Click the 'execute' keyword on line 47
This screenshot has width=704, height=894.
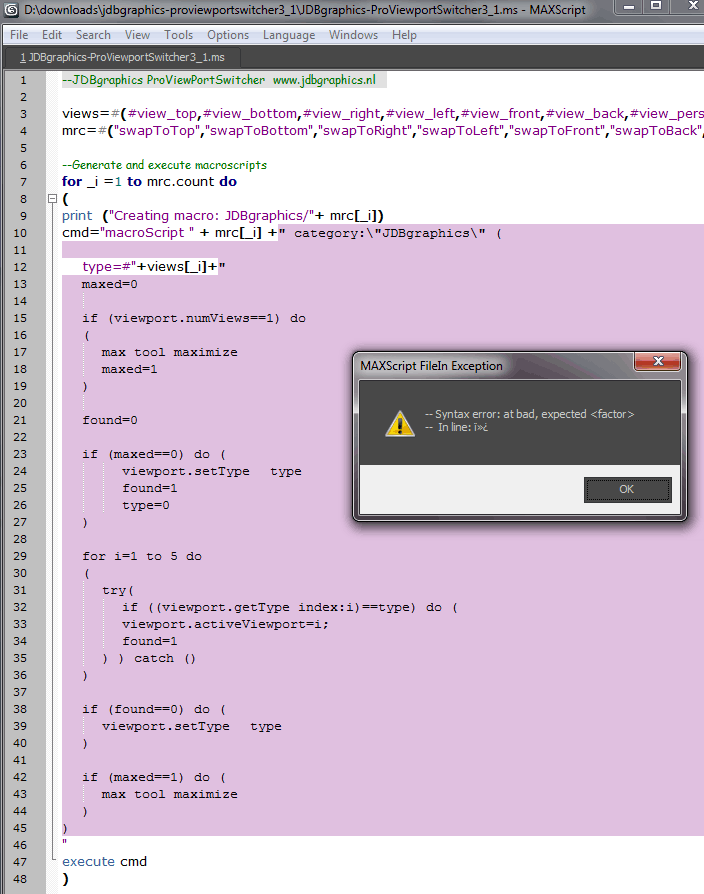tap(88, 862)
